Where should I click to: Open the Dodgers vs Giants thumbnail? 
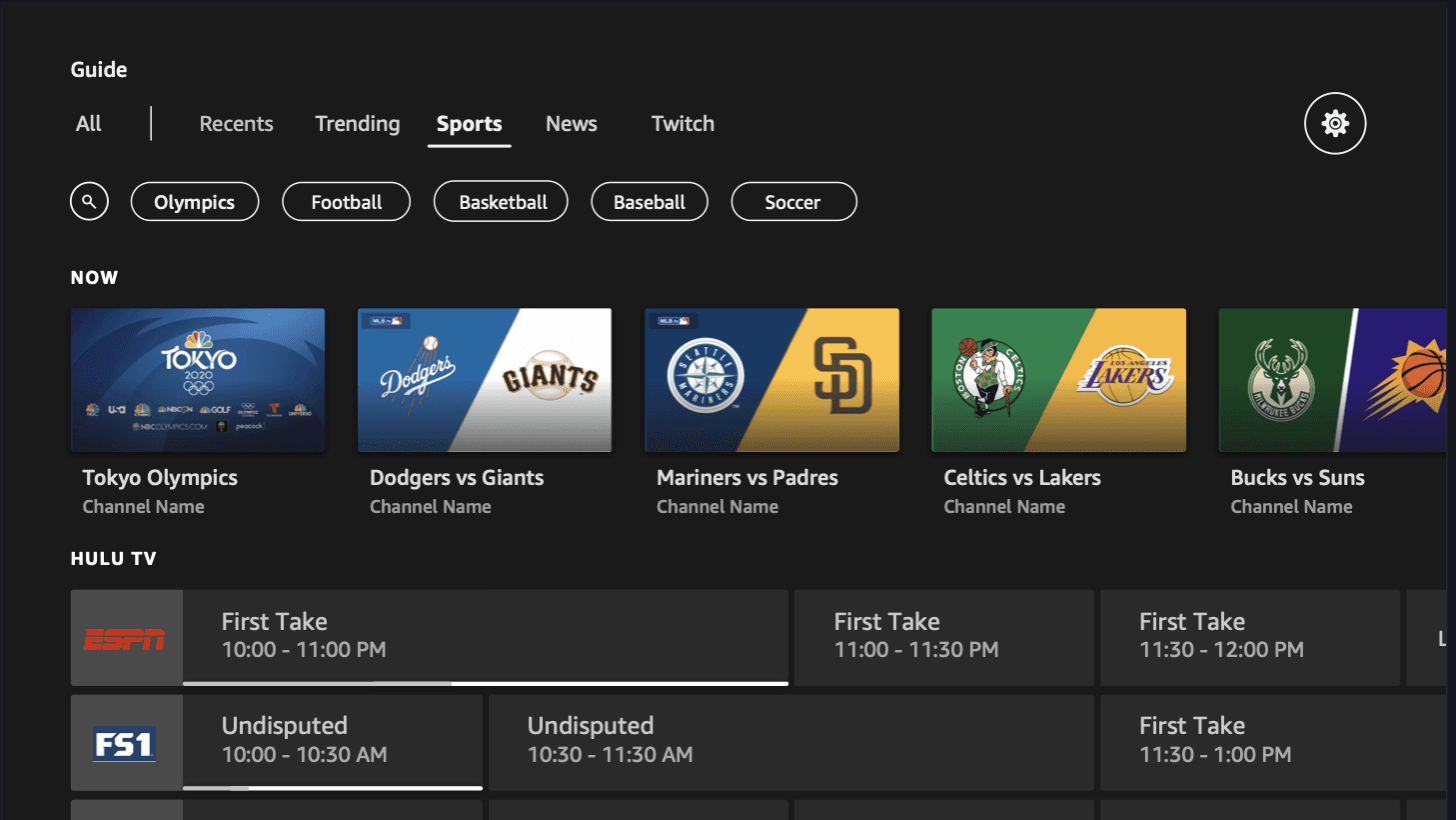coord(485,380)
